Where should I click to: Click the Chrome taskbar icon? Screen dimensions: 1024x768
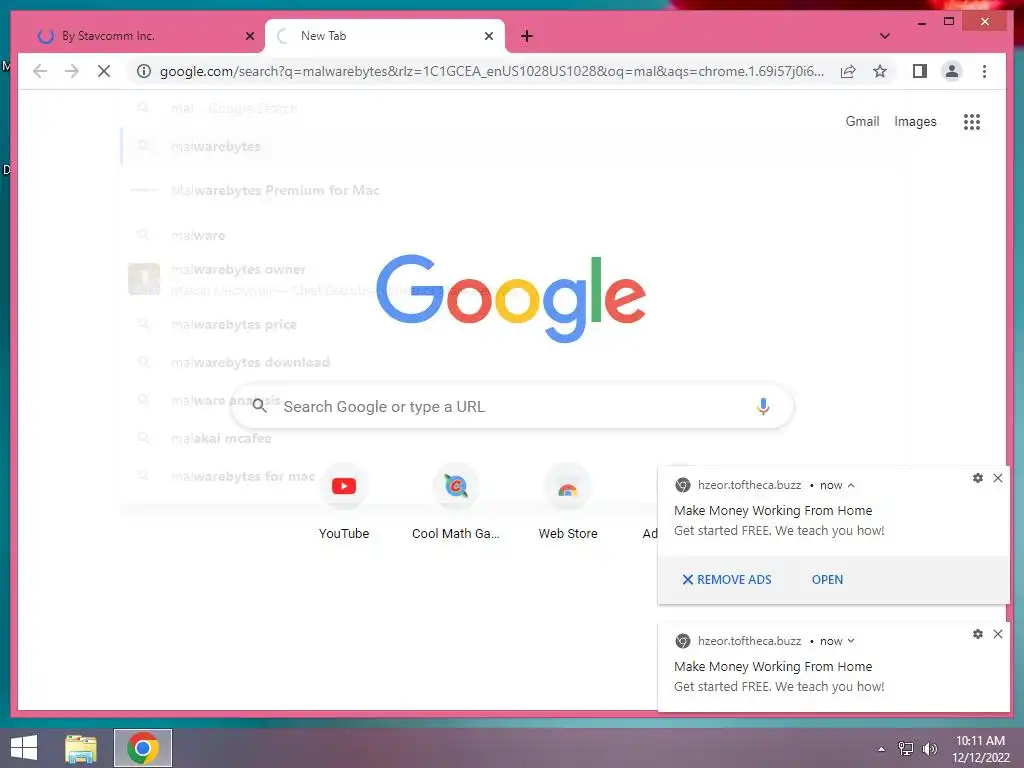(143, 748)
